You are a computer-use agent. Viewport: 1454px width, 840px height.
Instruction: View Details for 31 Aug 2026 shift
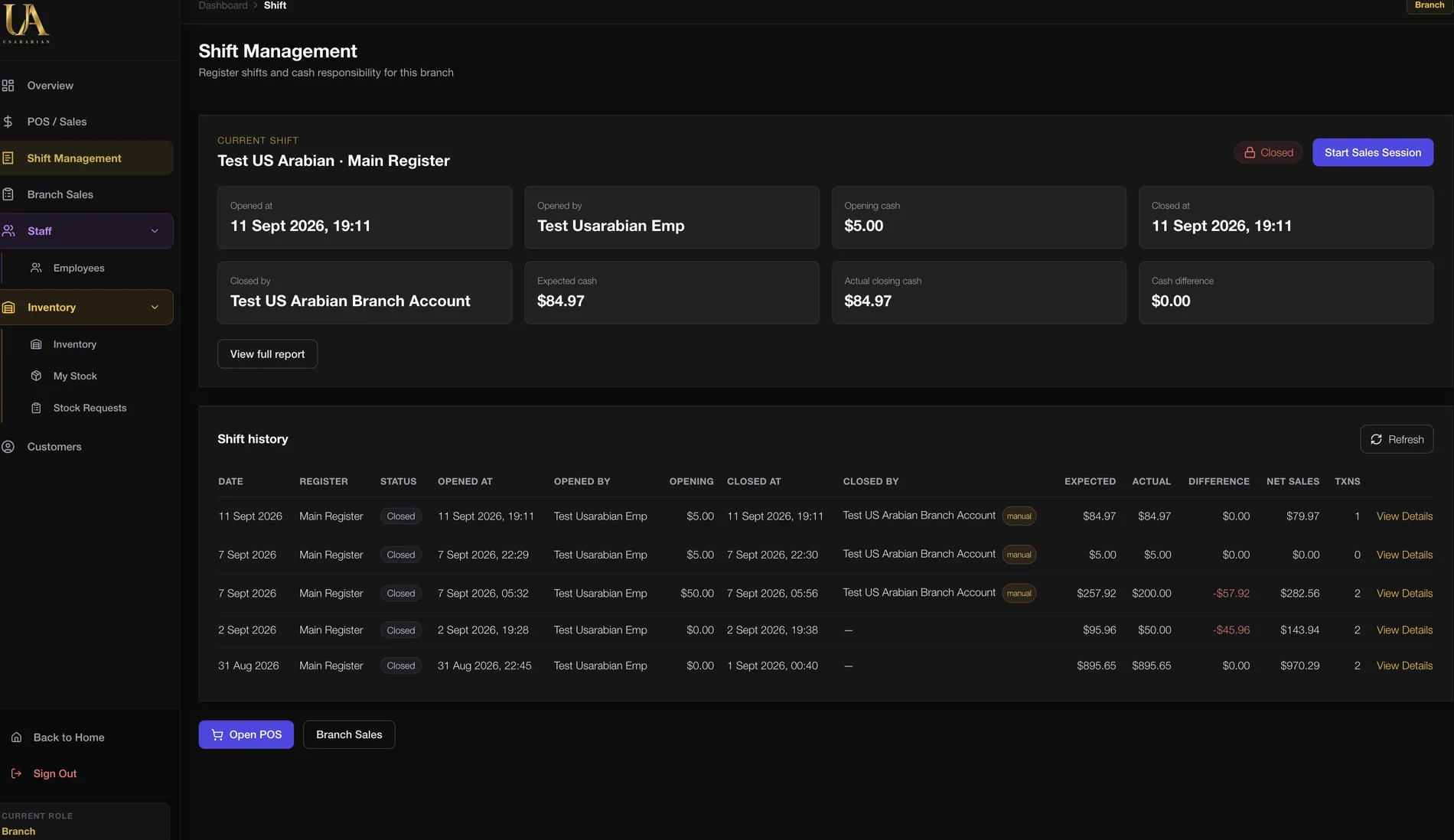[x=1404, y=666]
